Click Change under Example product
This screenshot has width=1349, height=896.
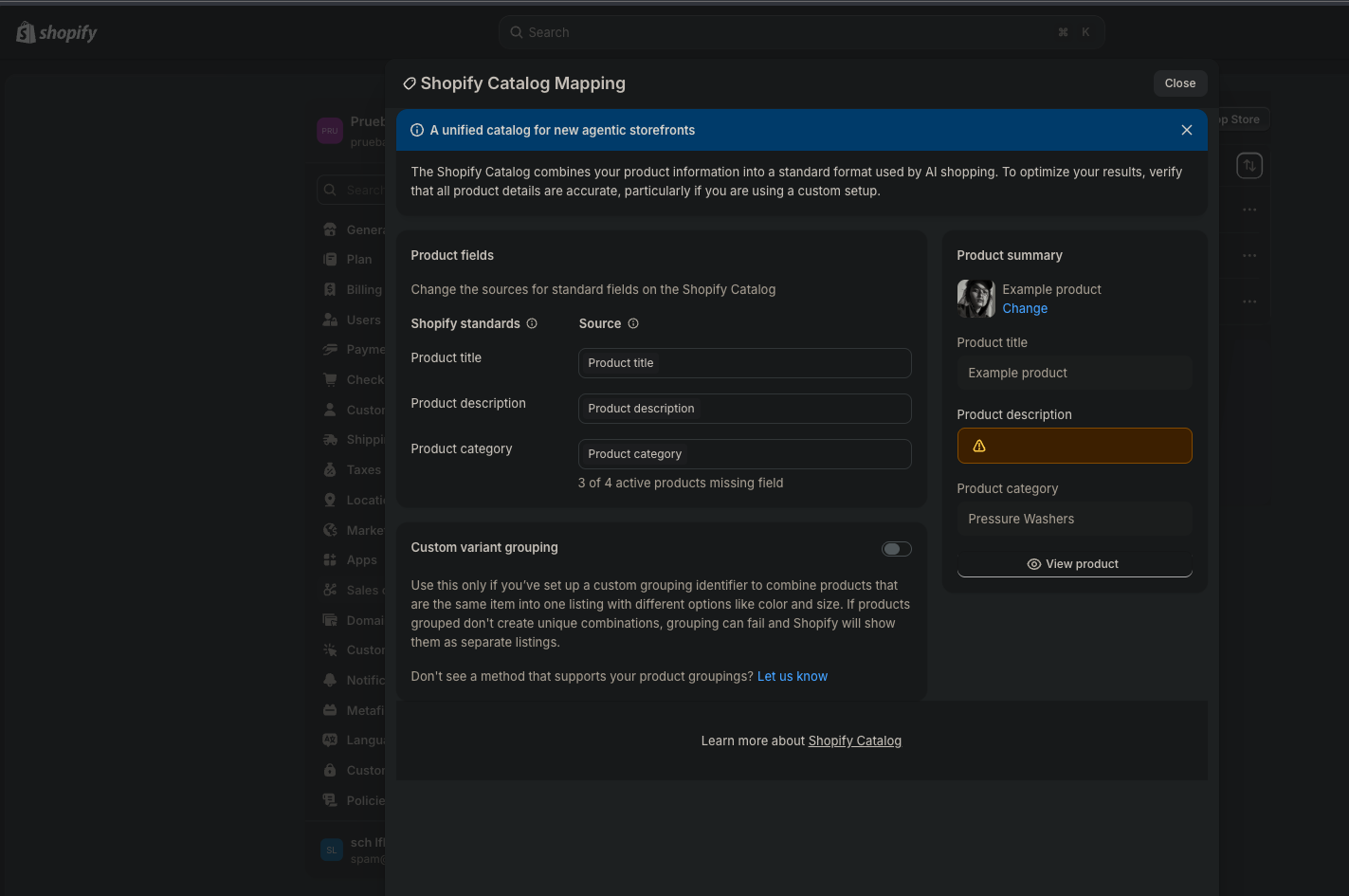pos(1025,308)
